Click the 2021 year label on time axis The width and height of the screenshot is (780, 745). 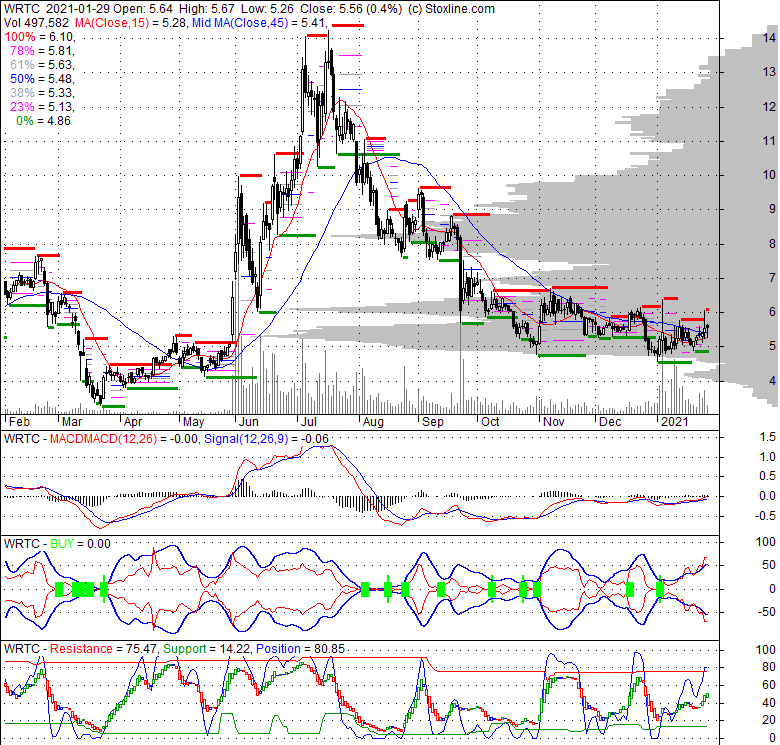(675, 422)
